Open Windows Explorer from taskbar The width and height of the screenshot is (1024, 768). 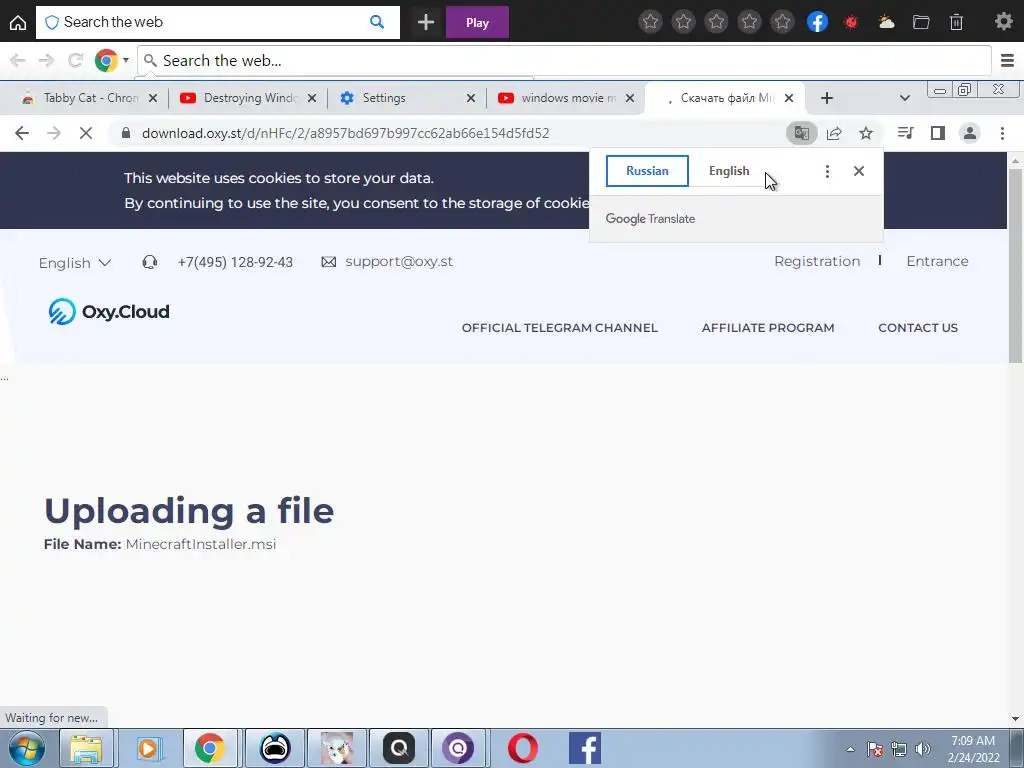click(86, 748)
